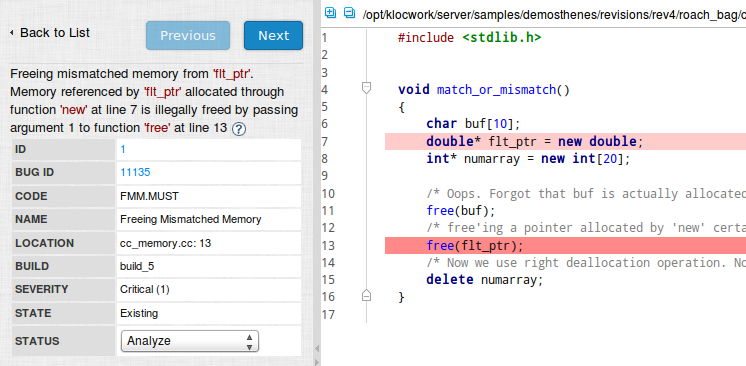
Task: Click the LOCATION label cell
Action: click(x=64, y=243)
